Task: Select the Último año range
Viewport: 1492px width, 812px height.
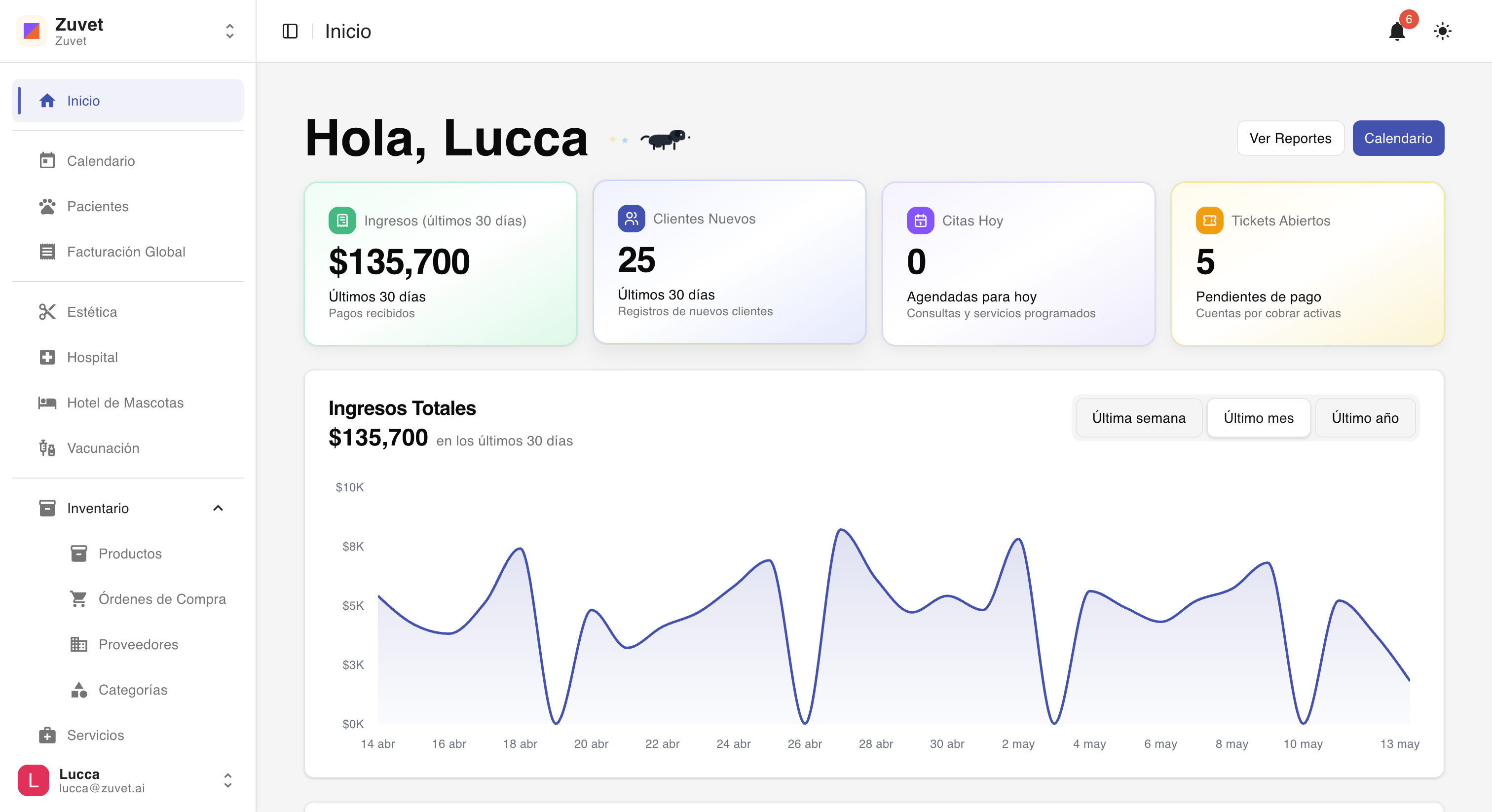Action: click(x=1365, y=417)
